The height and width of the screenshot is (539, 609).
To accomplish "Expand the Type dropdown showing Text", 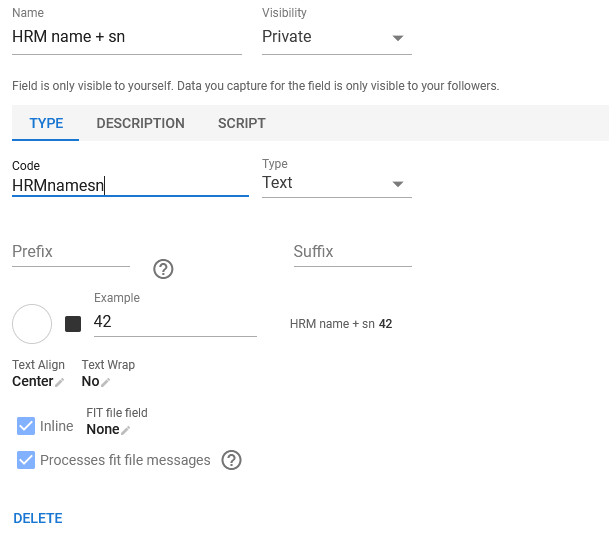I will (336, 183).
